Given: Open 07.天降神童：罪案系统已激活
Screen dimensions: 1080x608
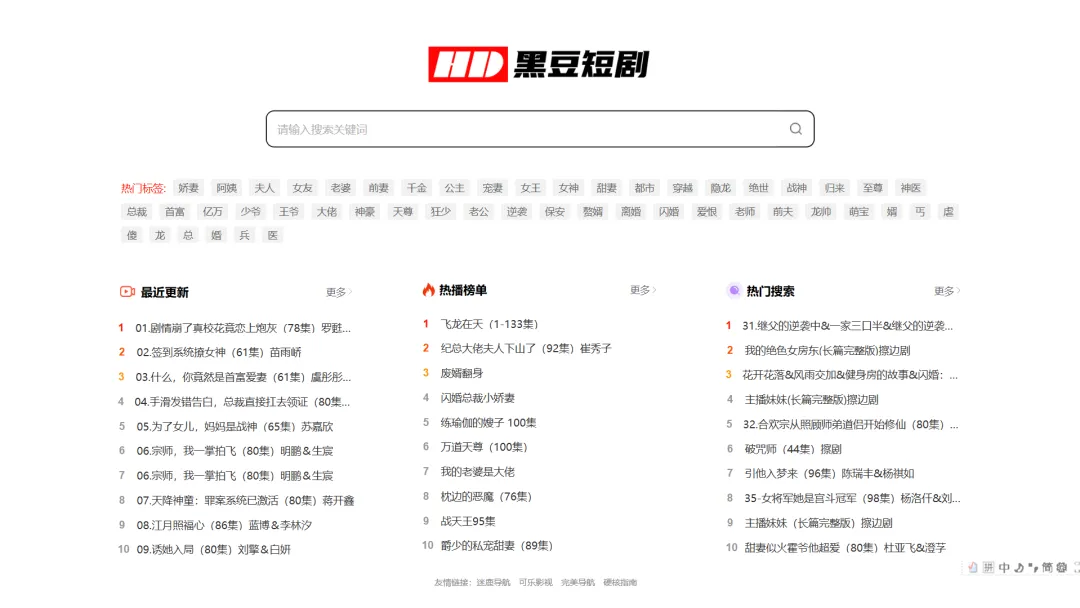Looking at the screenshot, I should coord(245,500).
